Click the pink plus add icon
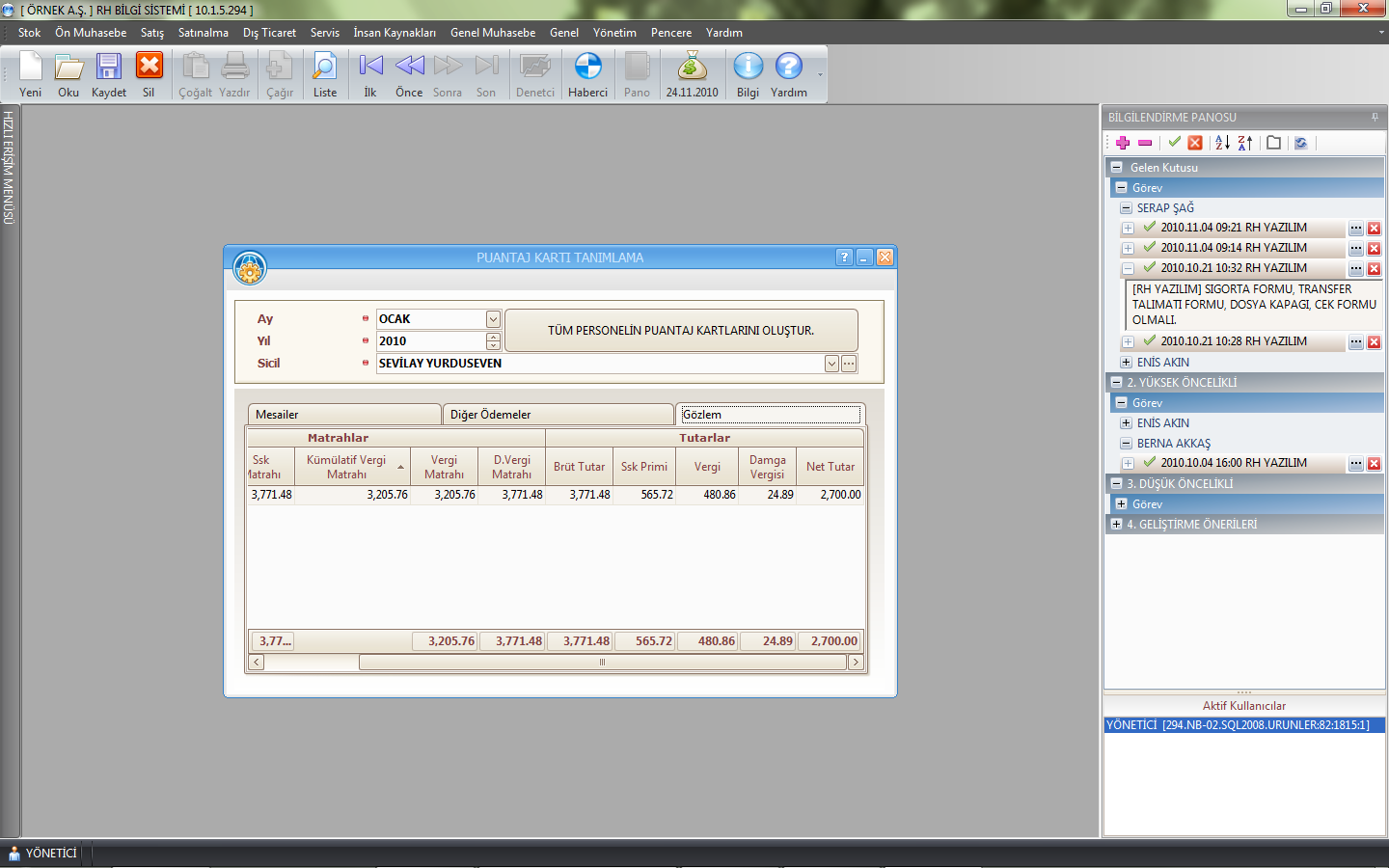 click(x=1123, y=143)
